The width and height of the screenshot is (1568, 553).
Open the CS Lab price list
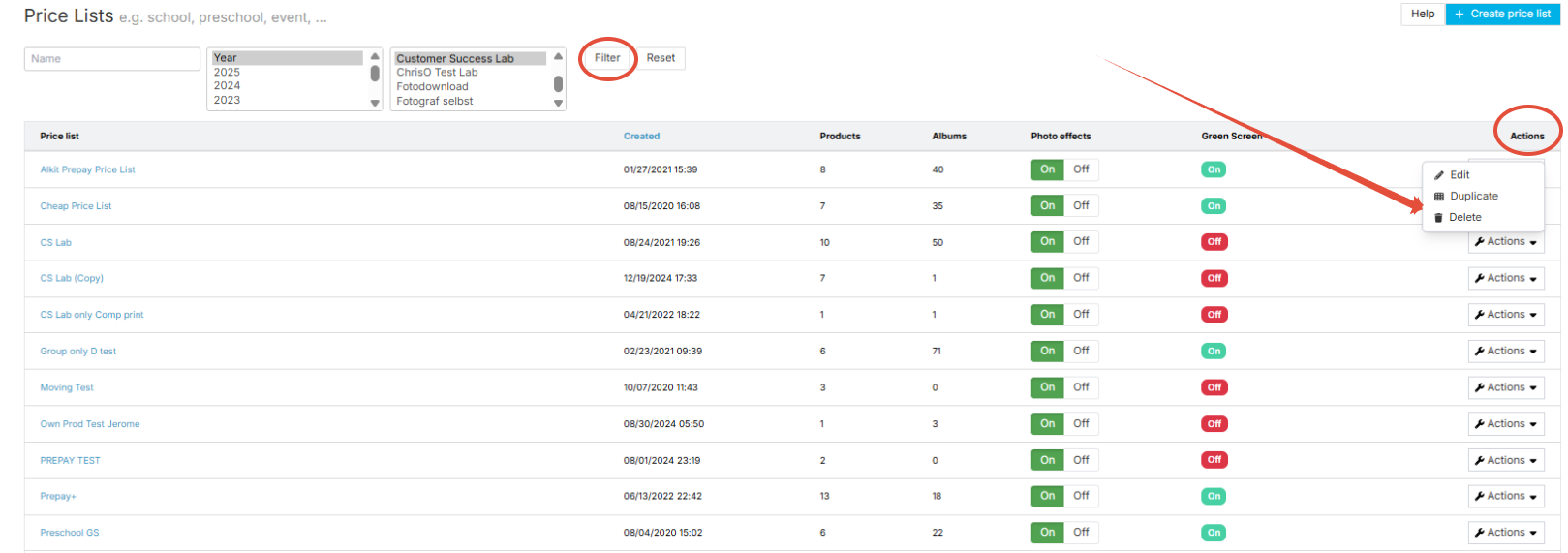point(55,243)
